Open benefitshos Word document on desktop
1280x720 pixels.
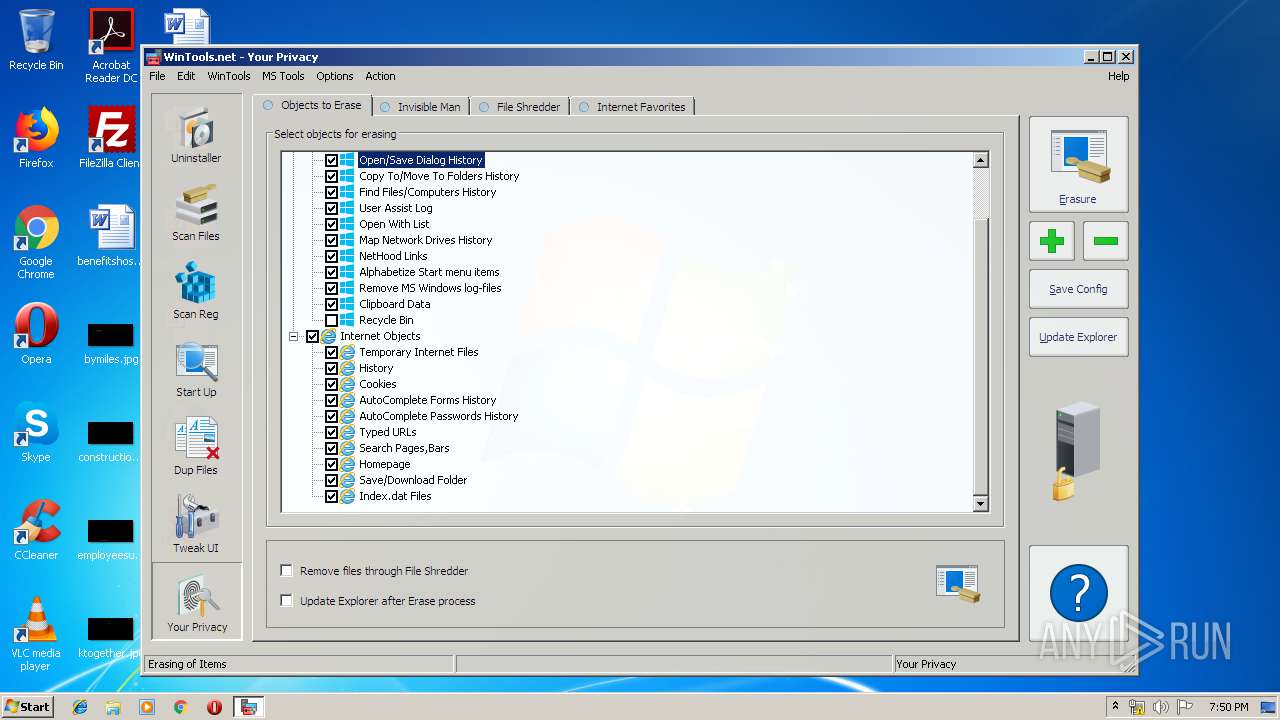tap(111, 236)
